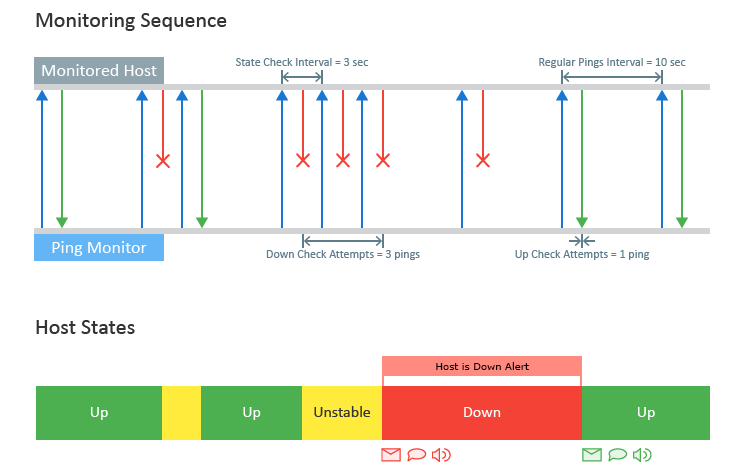Click the red envelope icon below Down
The height and width of the screenshot is (476, 744).
point(391,455)
